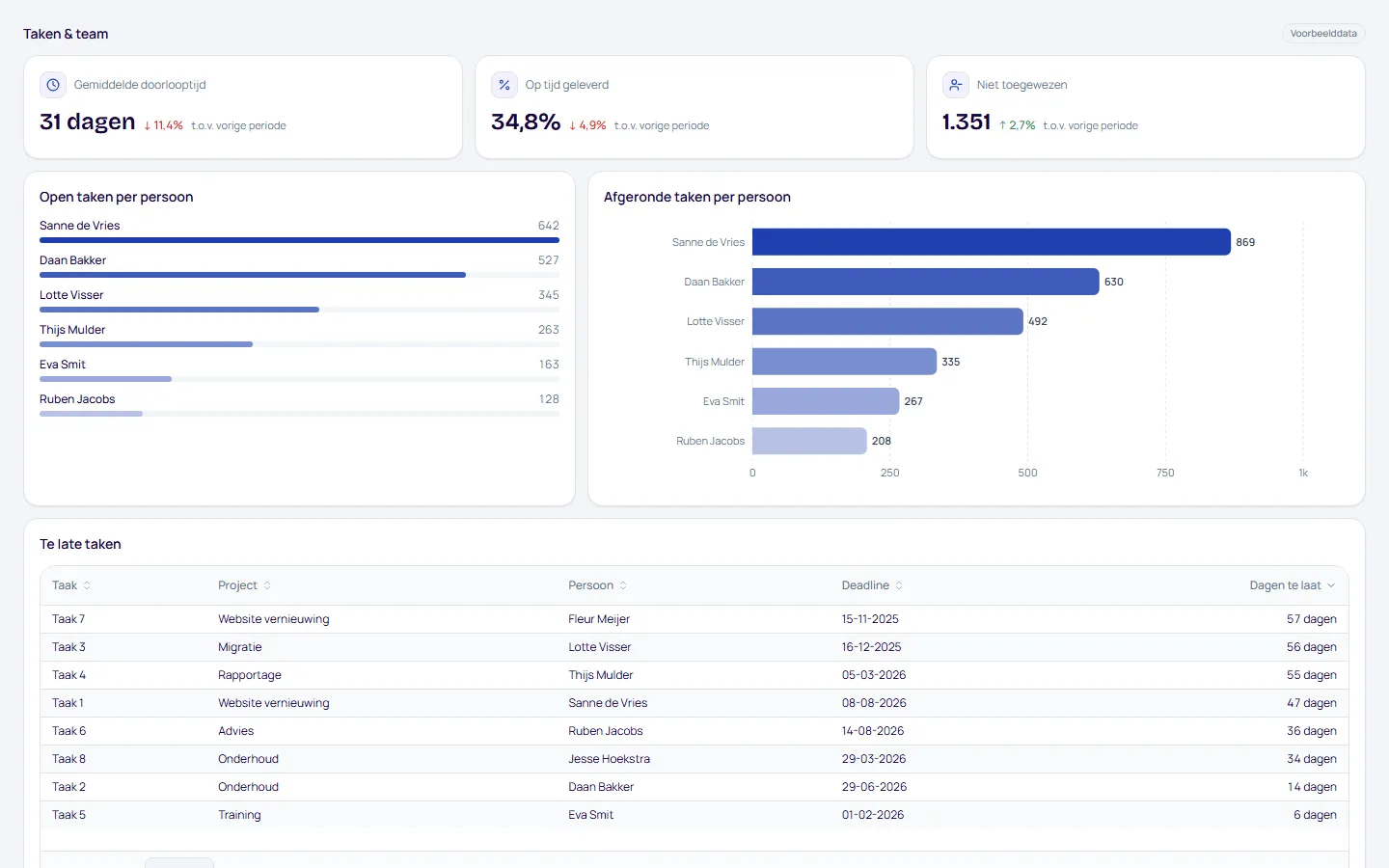The image size is (1389, 868).
Task: Click the Lotte Visser 492 chart bar
Action: coord(887,321)
